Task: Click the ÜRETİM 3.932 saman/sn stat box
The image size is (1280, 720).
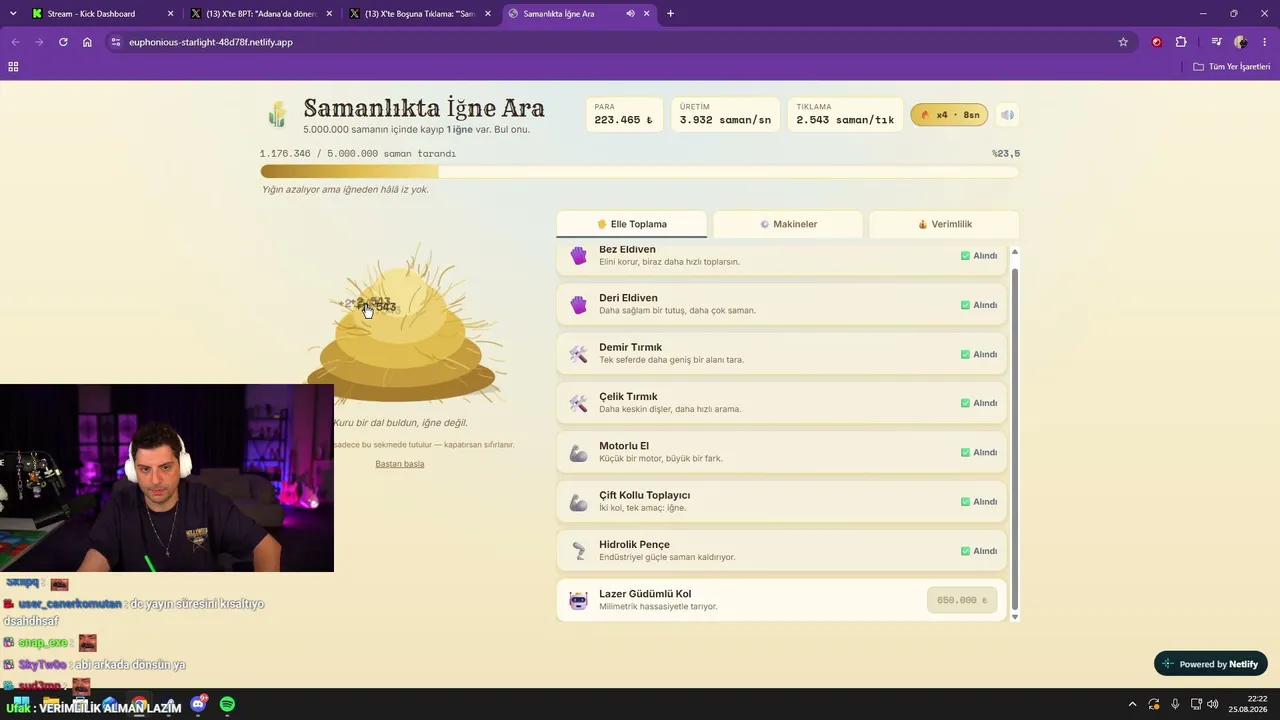Action: pyautogui.click(x=725, y=115)
